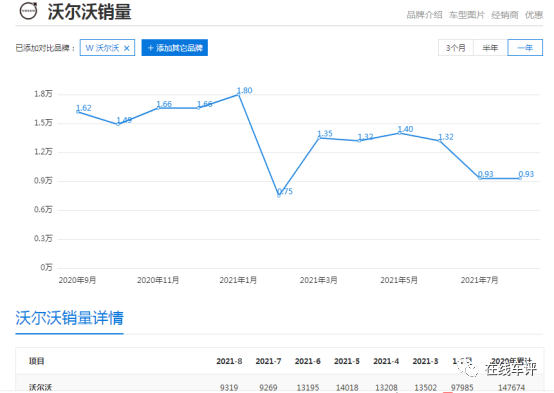
Task: Click the 2021-4 column header
Action: (386, 361)
